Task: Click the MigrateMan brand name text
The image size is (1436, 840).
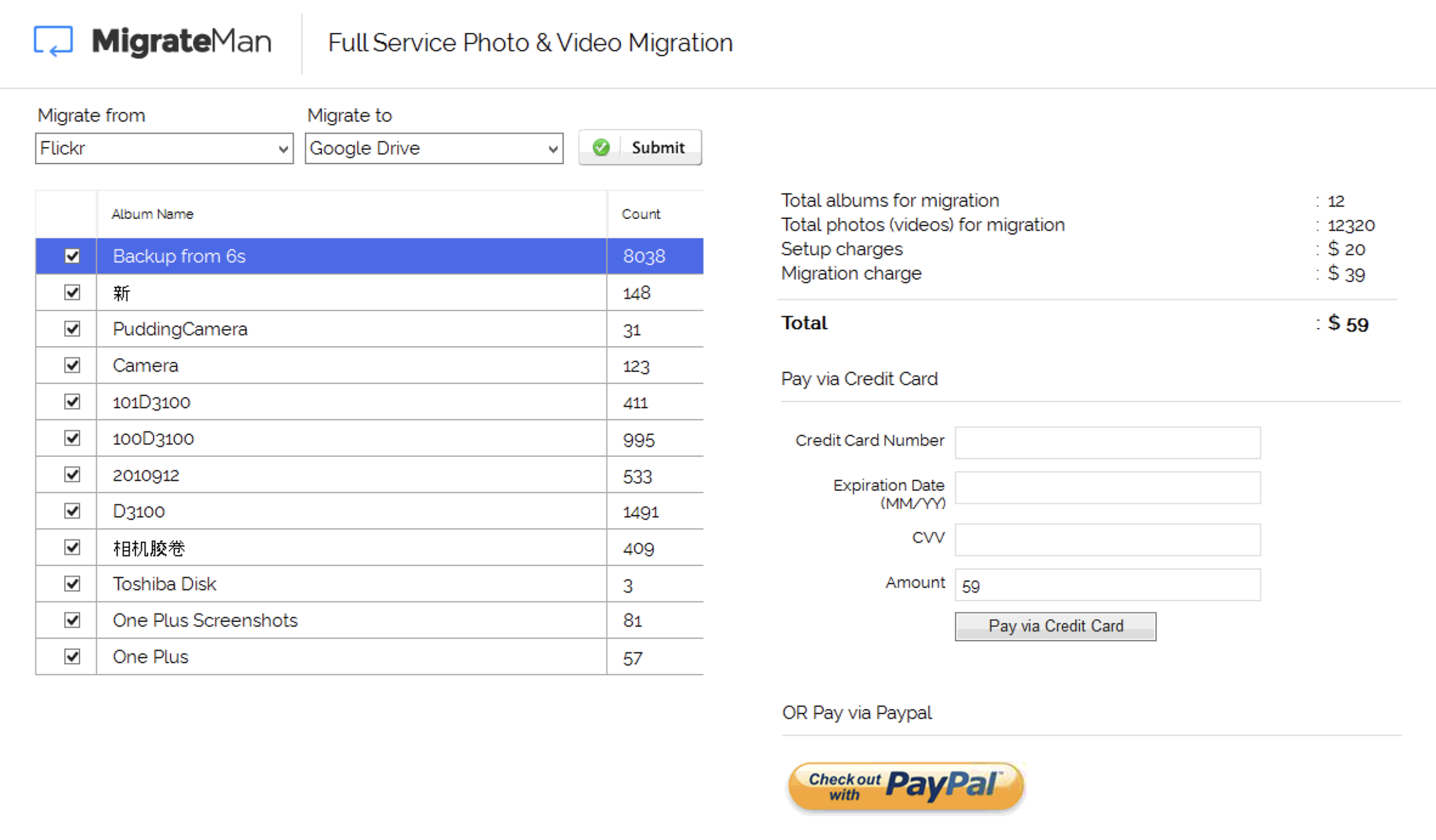Action: [x=182, y=41]
